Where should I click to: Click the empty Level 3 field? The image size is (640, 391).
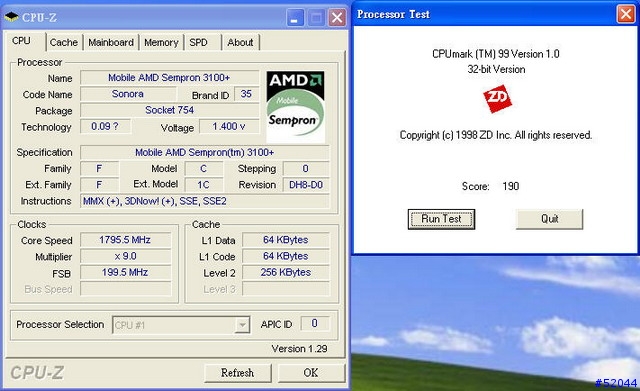tap(286, 289)
